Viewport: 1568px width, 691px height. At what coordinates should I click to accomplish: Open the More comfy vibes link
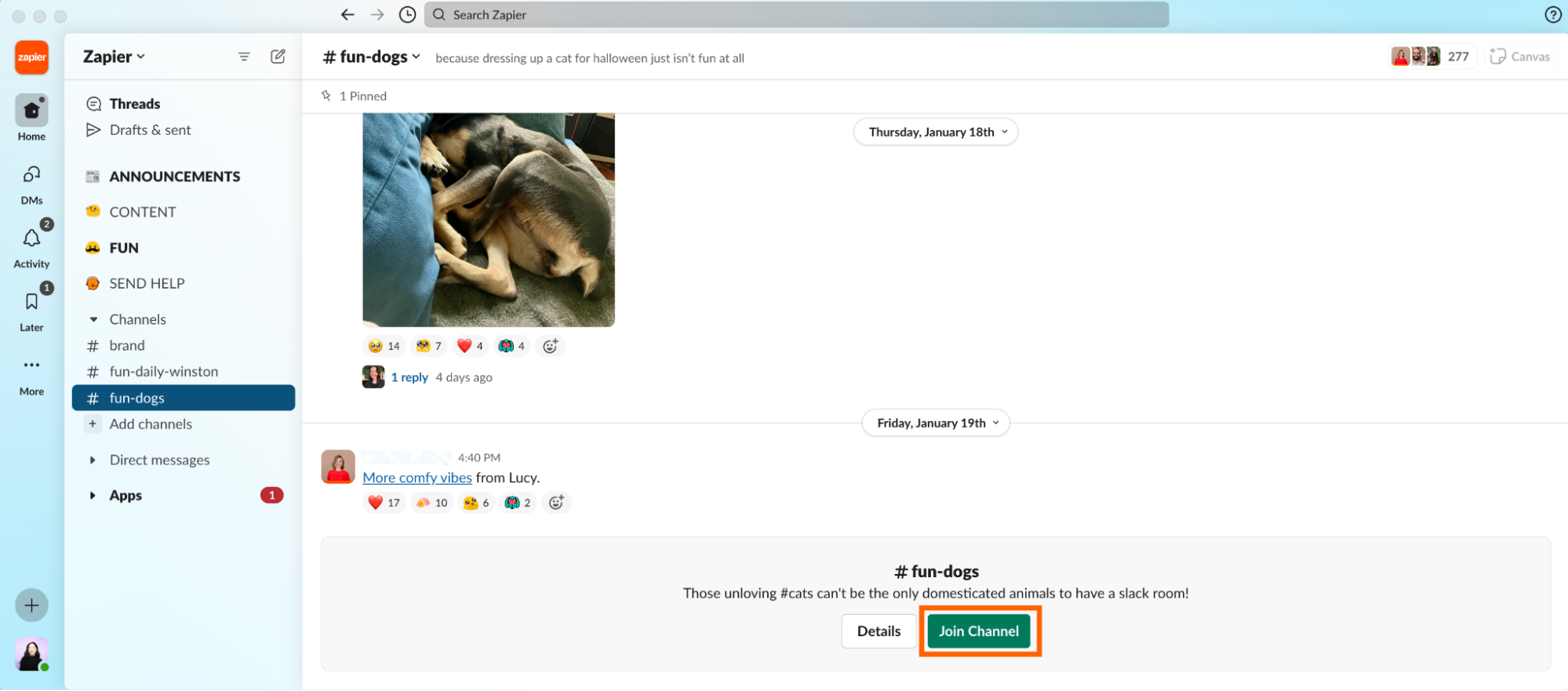[417, 478]
